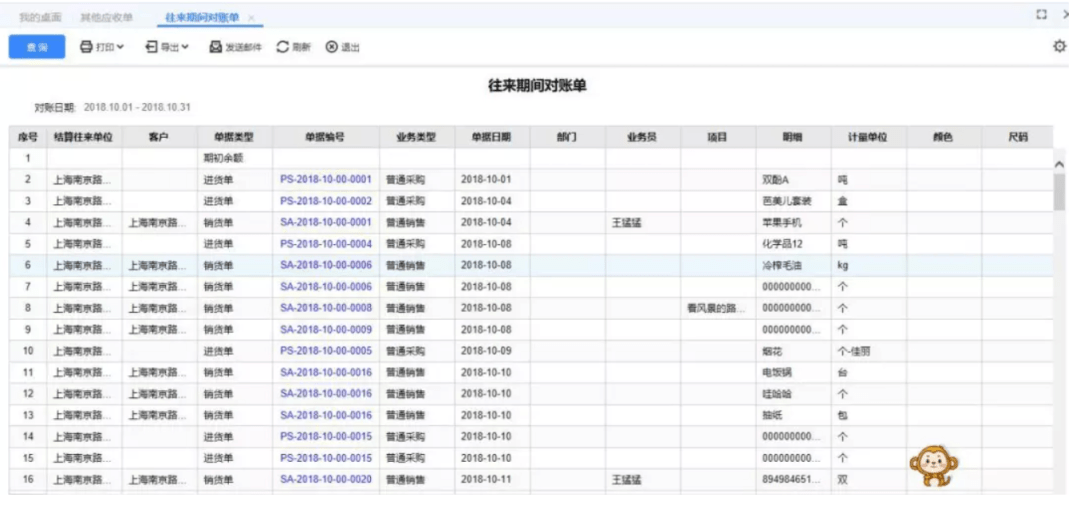This screenshot has width=1080, height=517.
Task: Open document link PS-2018-10-00-0001
Action: pyautogui.click(x=326, y=180)
